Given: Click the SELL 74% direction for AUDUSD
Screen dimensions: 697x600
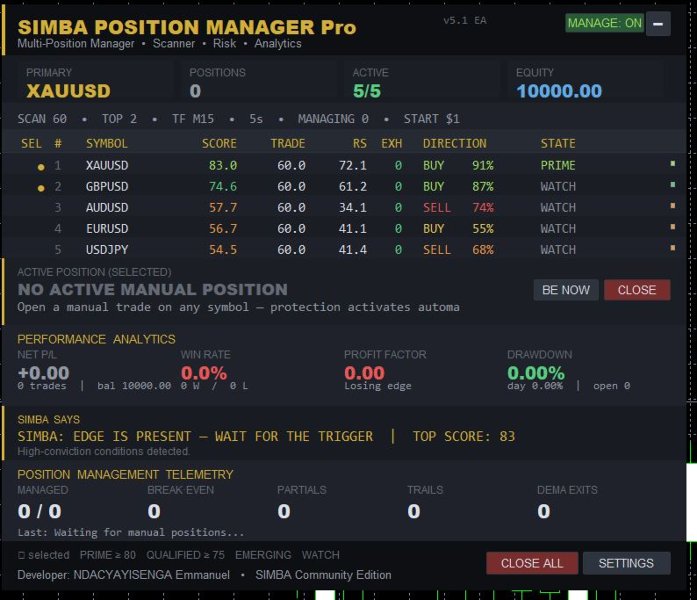Looking at the screenshot, I should [458, 208].
